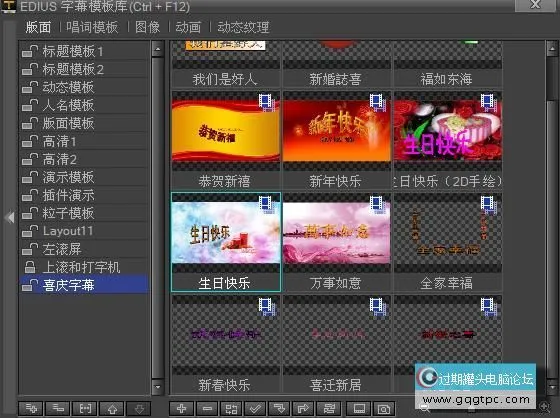Click the 我们是好人 template label
This screenshot has width=560, height=418.
click(225, 79)
